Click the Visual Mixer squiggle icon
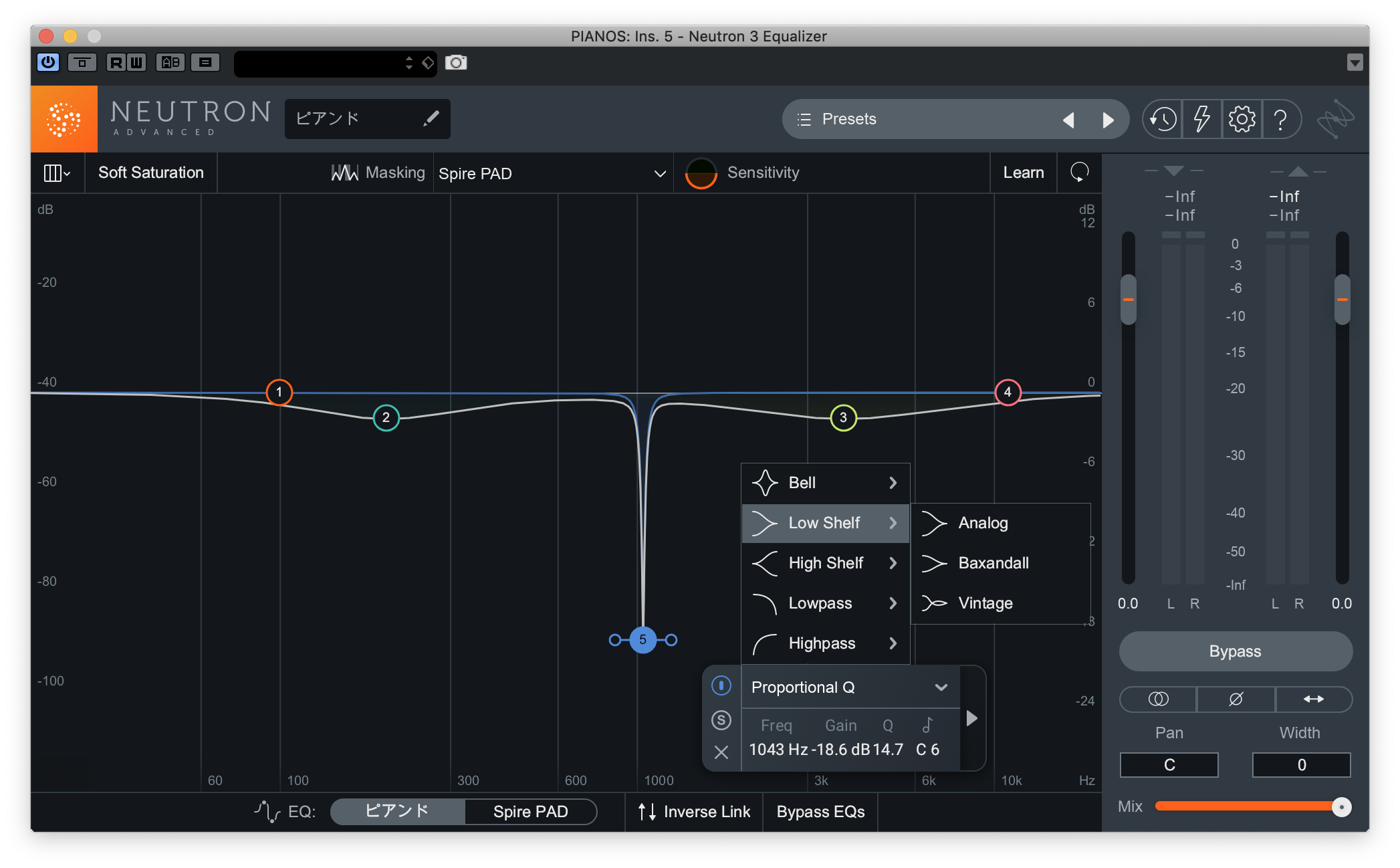 point(1335,119)
